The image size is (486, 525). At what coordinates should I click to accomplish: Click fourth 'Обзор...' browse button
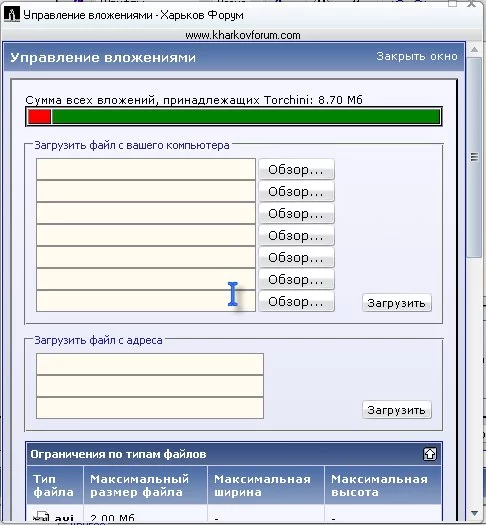click(296, 236)
